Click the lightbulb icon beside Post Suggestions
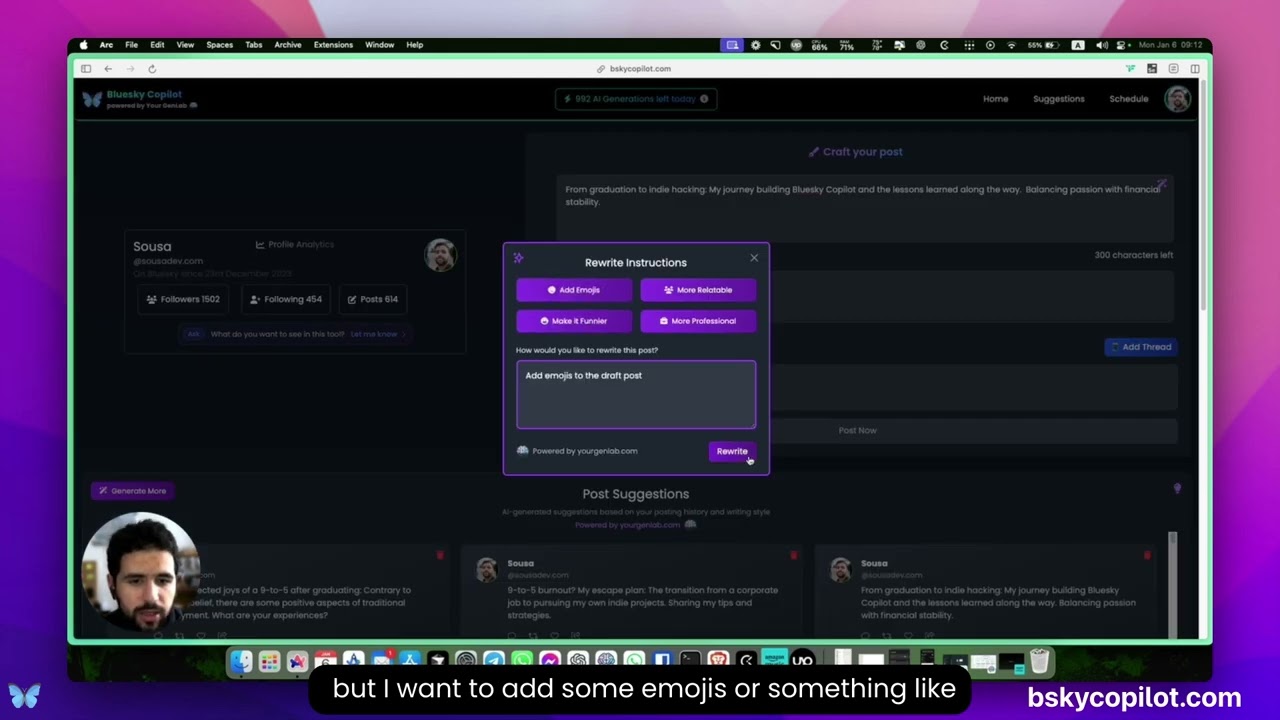The image size is (1280, 720). 1177,489
